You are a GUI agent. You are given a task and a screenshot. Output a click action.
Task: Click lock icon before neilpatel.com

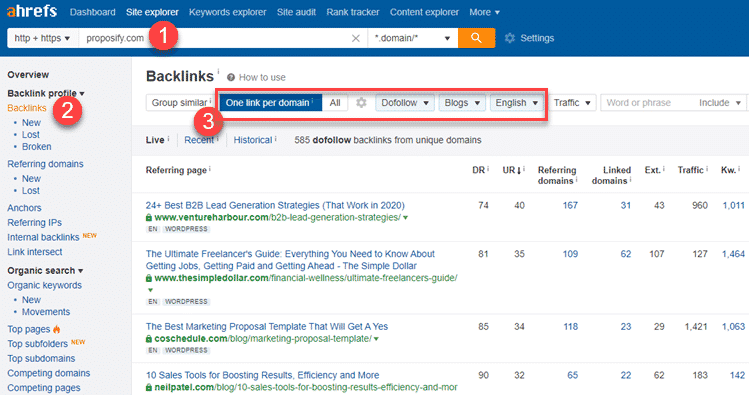[x=149, y=387]
